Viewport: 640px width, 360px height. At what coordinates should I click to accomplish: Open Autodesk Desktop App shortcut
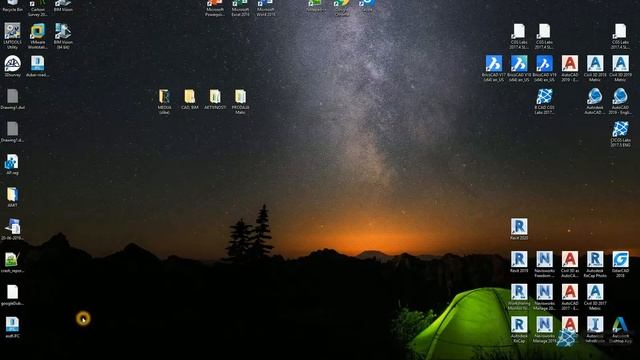620,329
